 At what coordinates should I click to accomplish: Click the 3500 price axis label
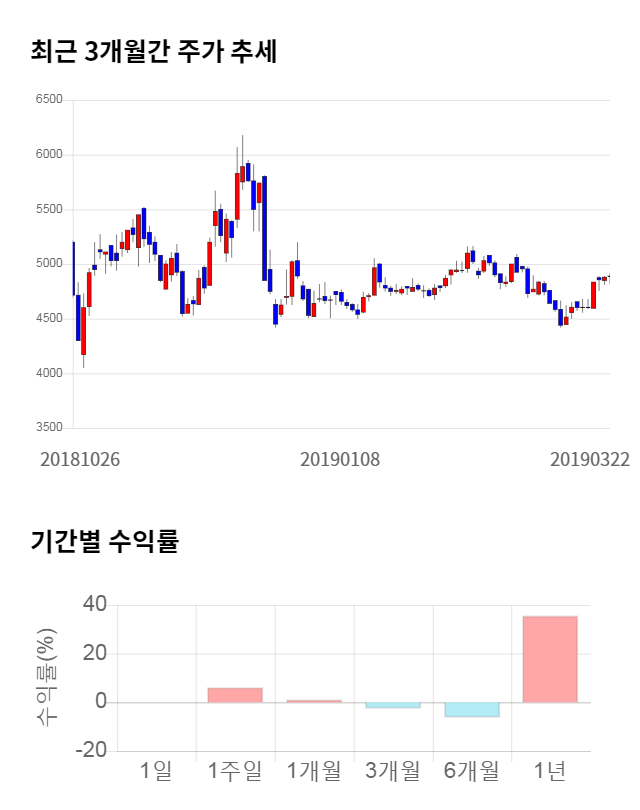(x=48, y=428)
